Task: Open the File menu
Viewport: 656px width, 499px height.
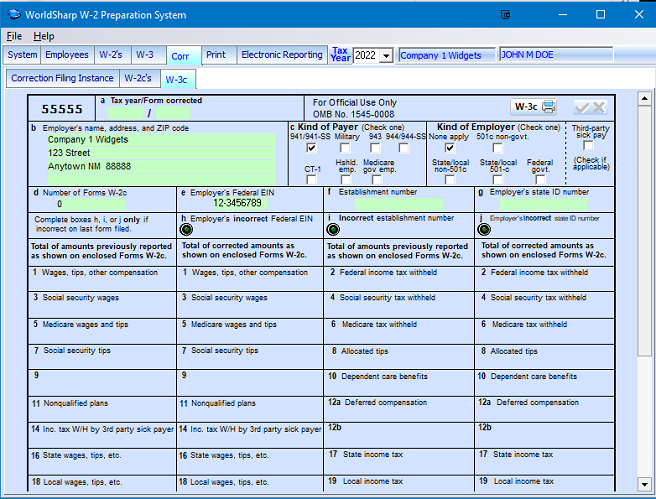Action: 14,36
